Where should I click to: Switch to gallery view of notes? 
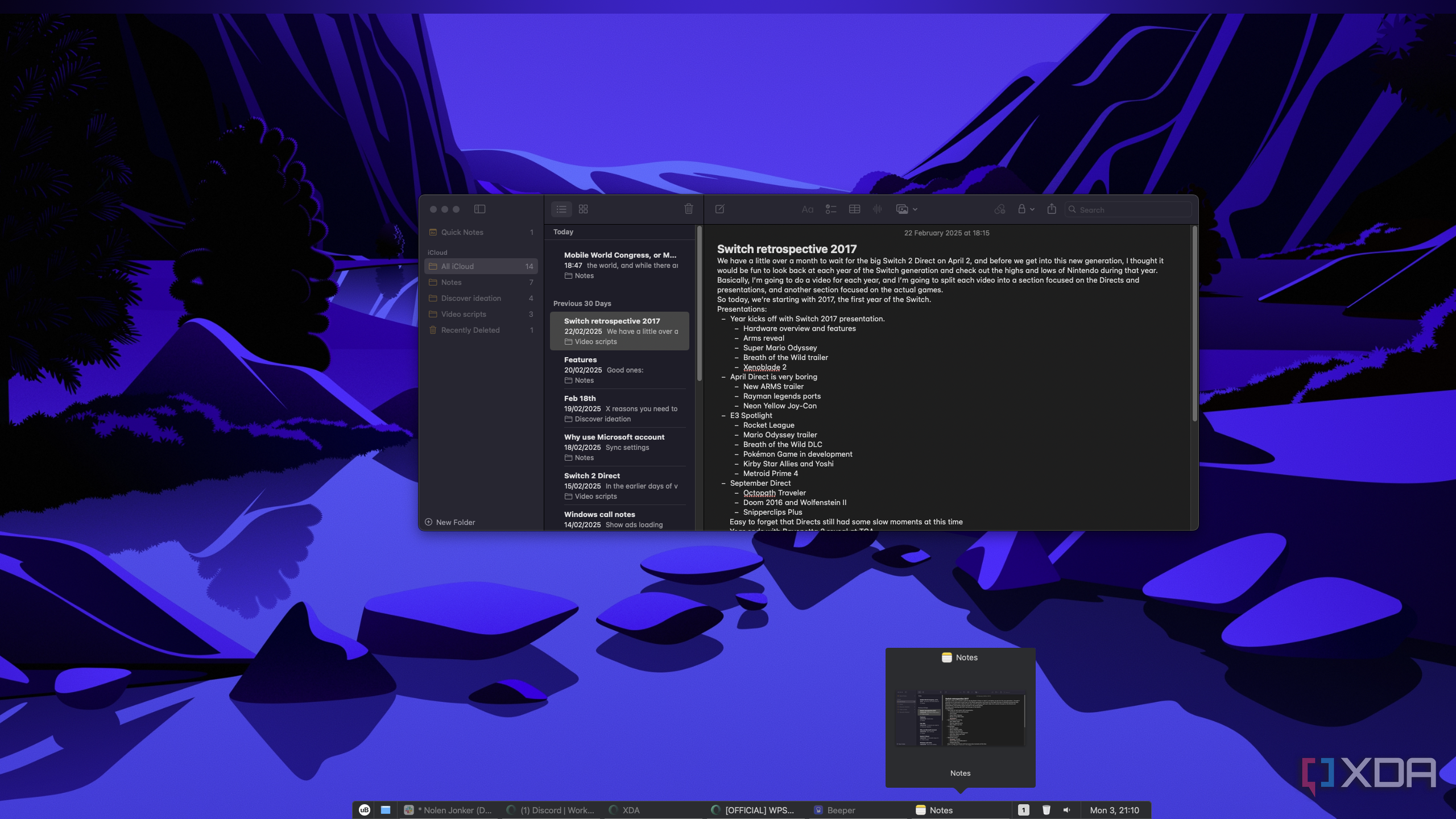[x=583, y=209]
